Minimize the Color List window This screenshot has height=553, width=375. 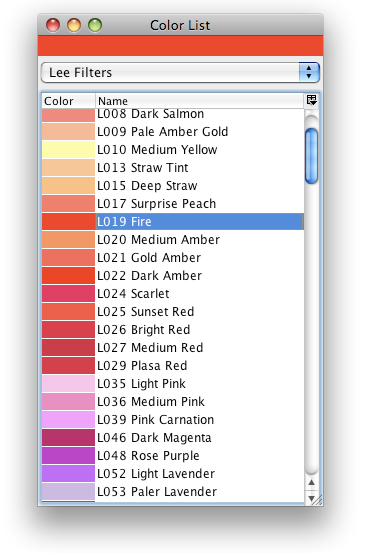74,25
